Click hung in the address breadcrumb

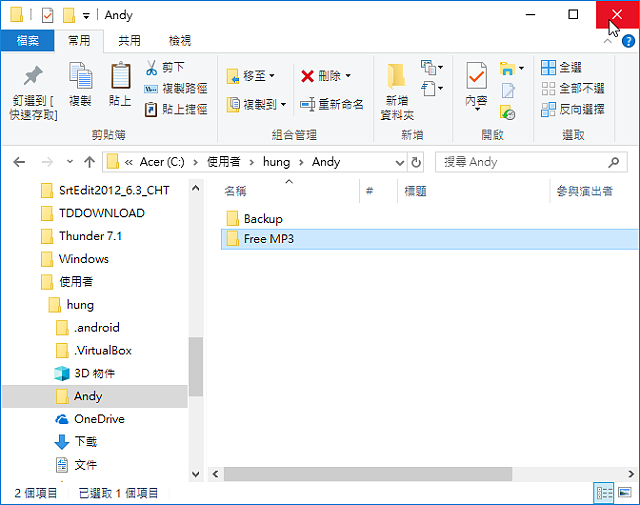pos(276,162)
